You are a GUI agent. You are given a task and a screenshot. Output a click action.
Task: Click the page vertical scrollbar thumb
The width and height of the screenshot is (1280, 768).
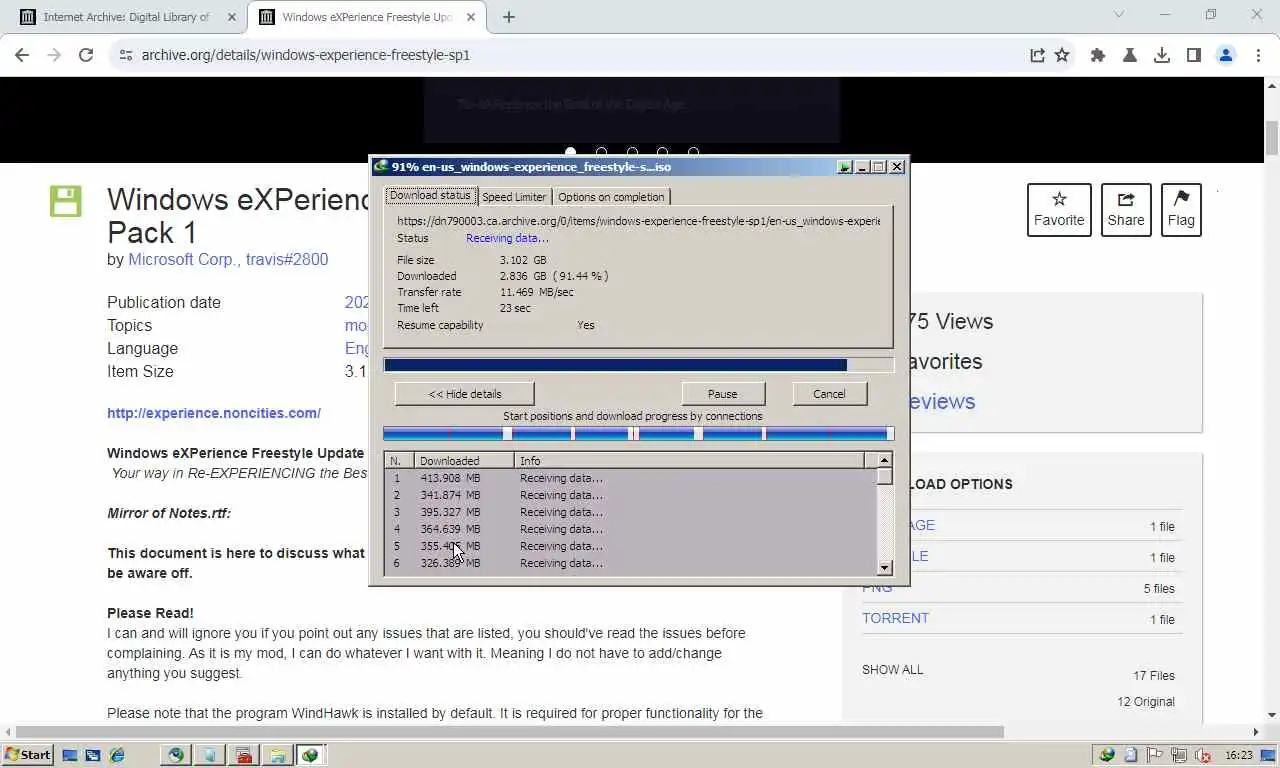[x=1272, y=137]
